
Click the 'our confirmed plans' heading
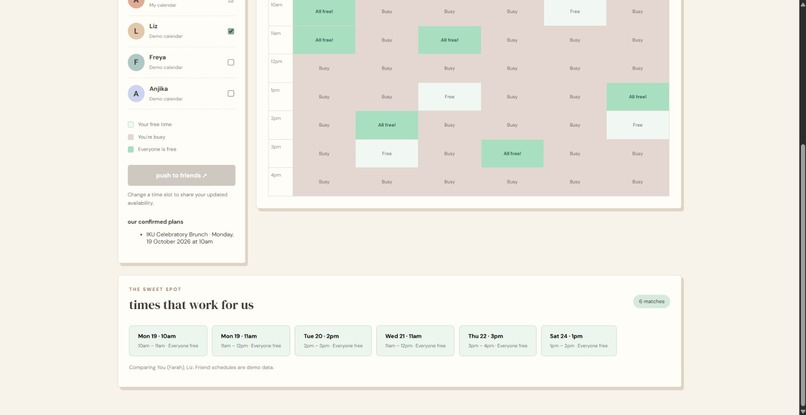155,222
